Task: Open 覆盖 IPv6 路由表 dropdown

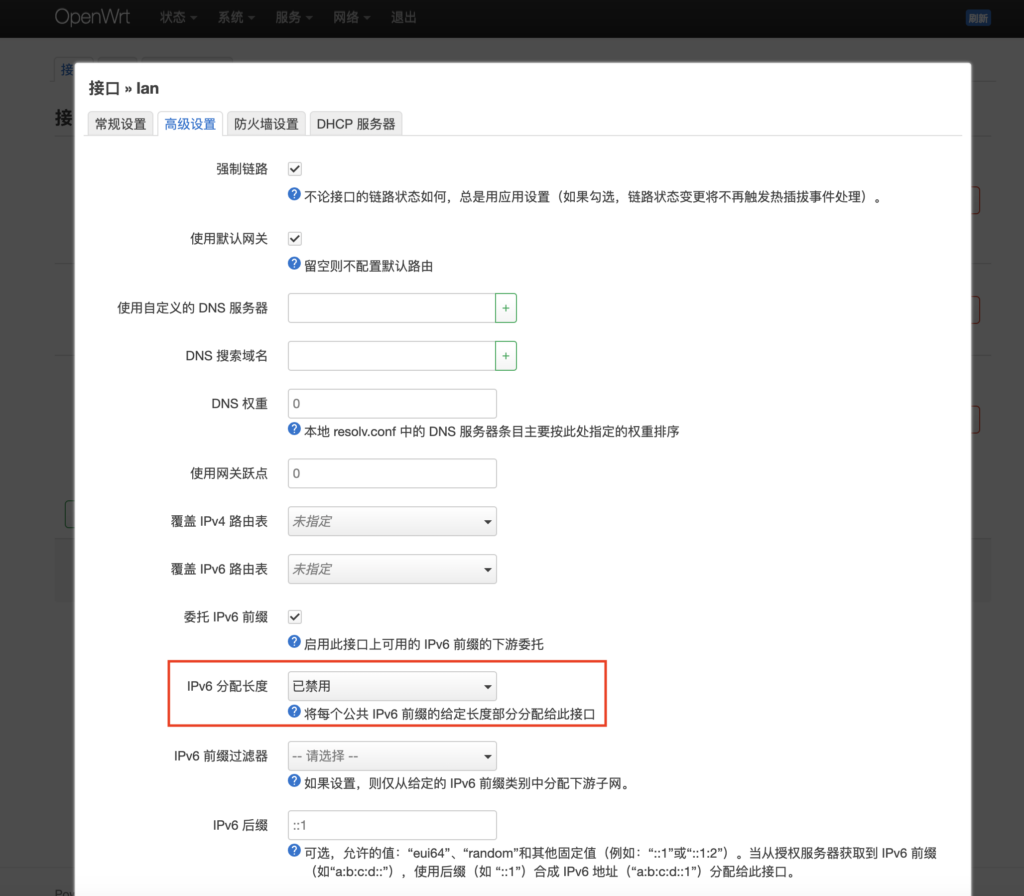Action: (392, 569)
